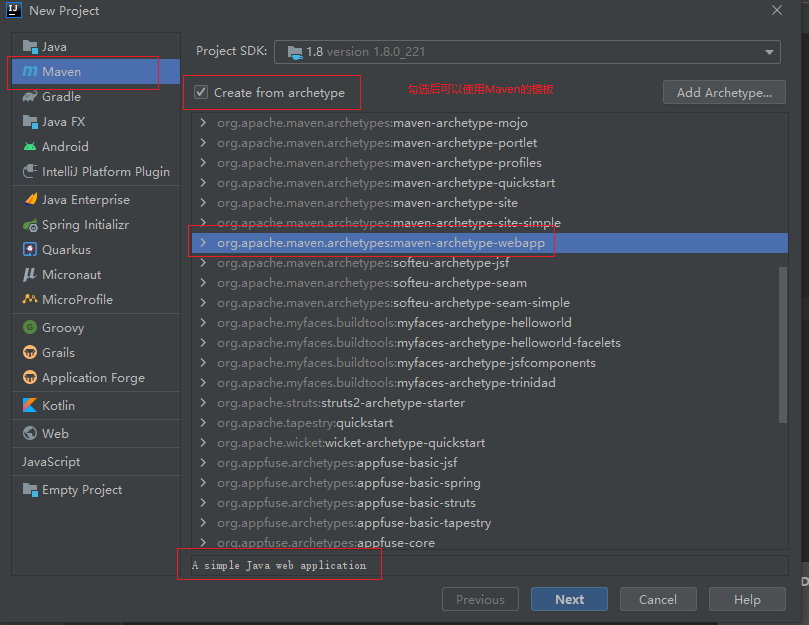Click the Kotlin logo icon
The height and width of the screenshot is (625, 809).
tap(30, 405)
